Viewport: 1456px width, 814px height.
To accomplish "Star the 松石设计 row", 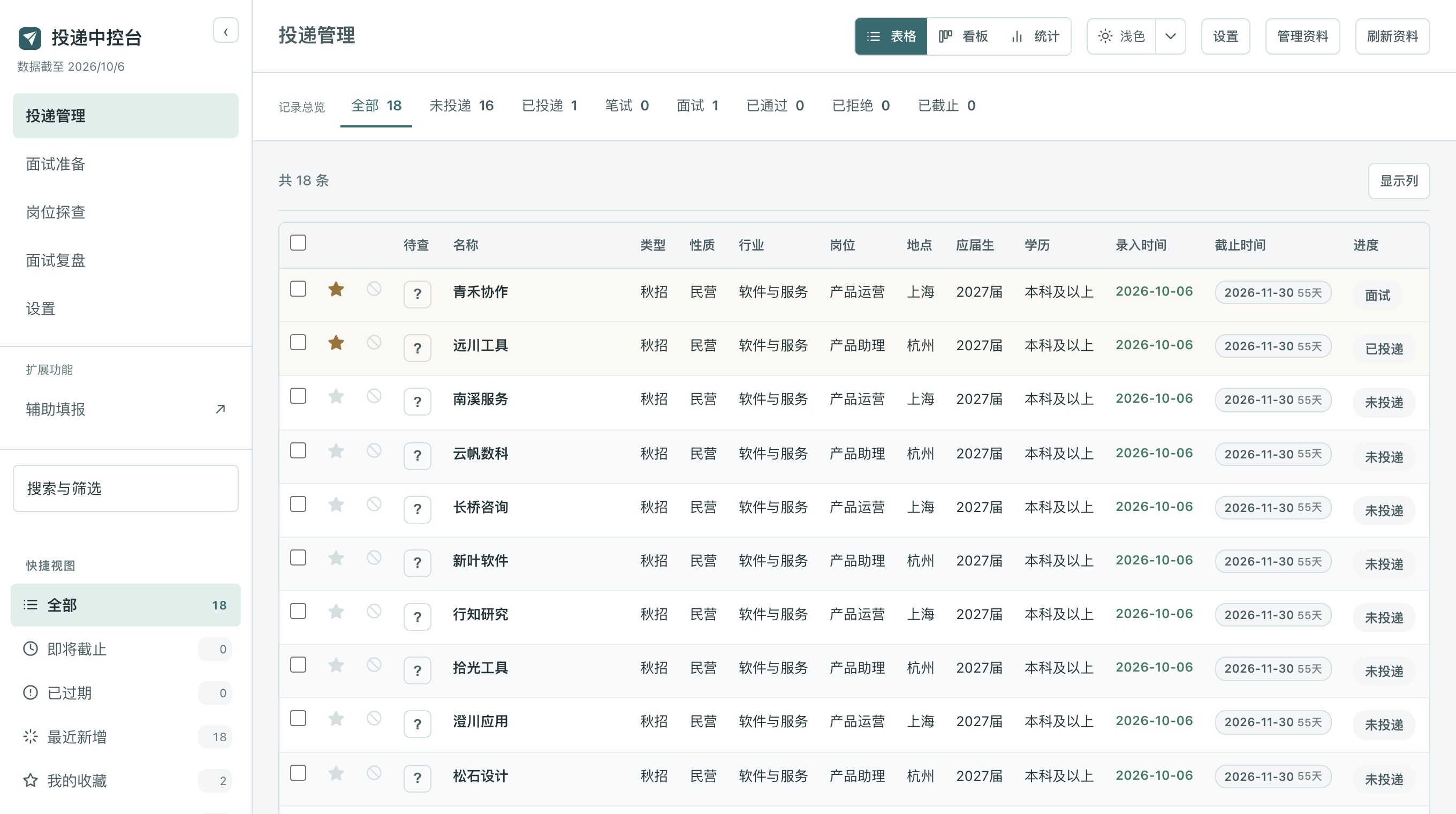I will pyautogui.click(x=336, y=773).
